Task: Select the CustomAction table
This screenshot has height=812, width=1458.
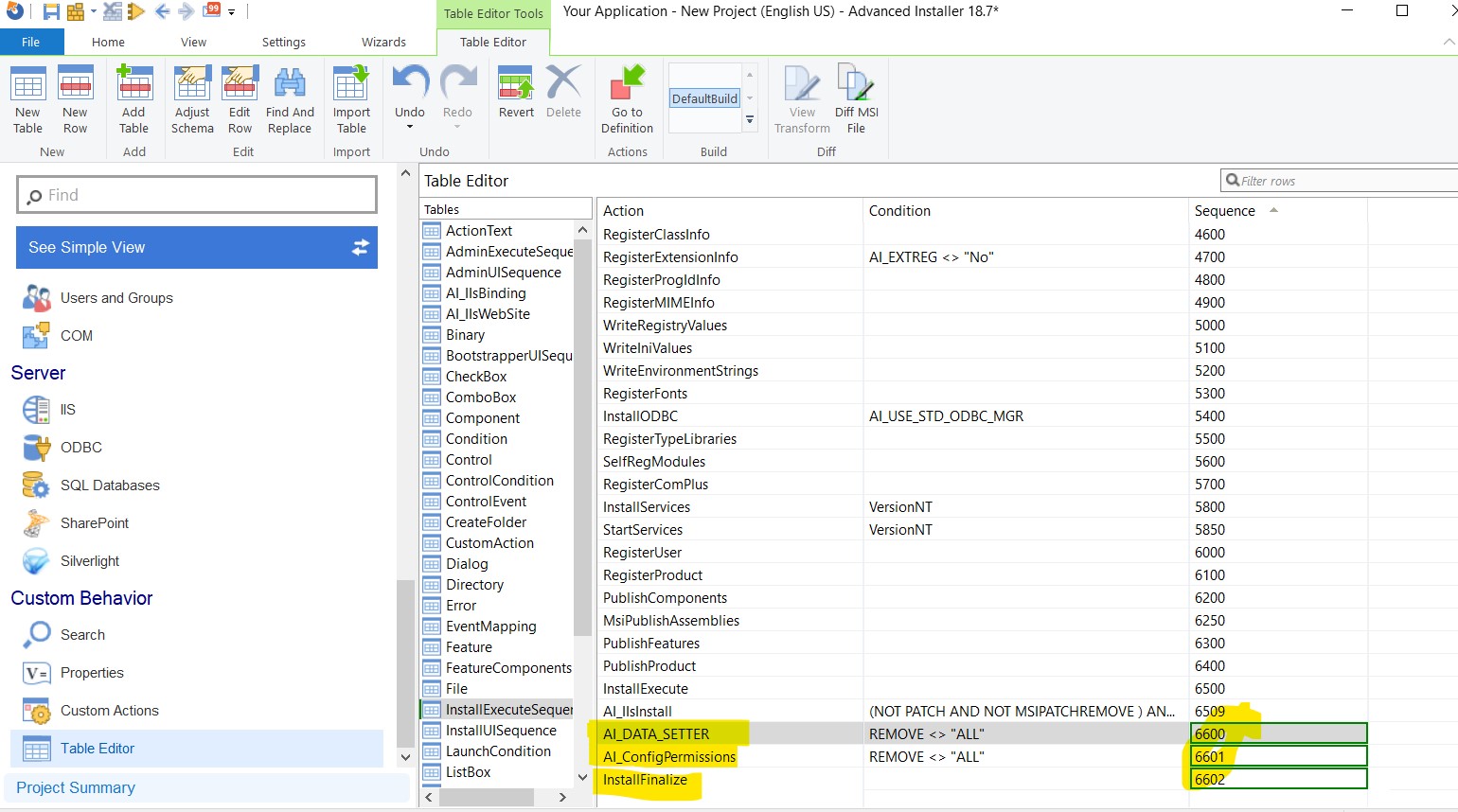Action: (489, 543)
